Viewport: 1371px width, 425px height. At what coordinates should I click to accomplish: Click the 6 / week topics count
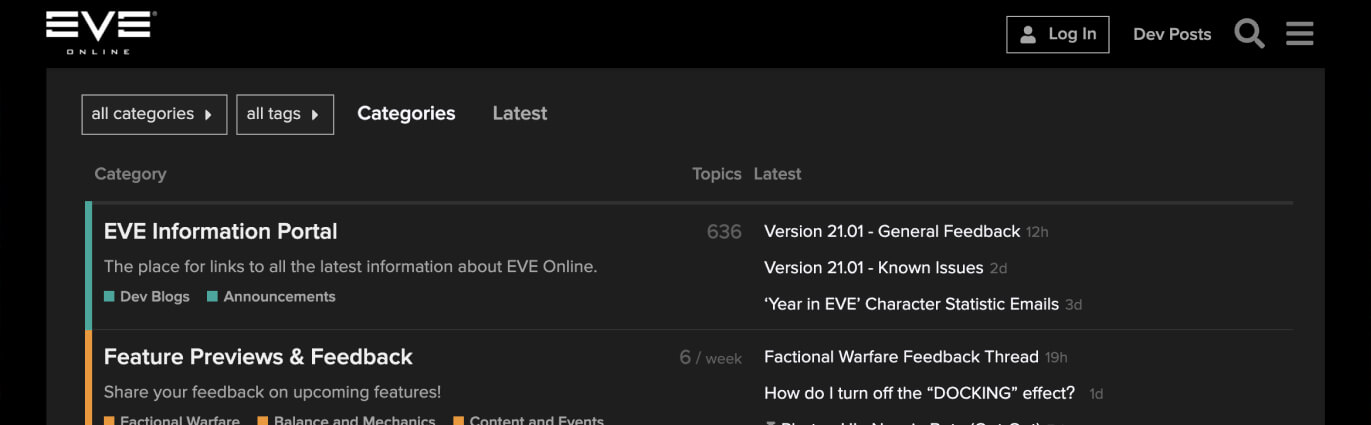pos(710,358)
